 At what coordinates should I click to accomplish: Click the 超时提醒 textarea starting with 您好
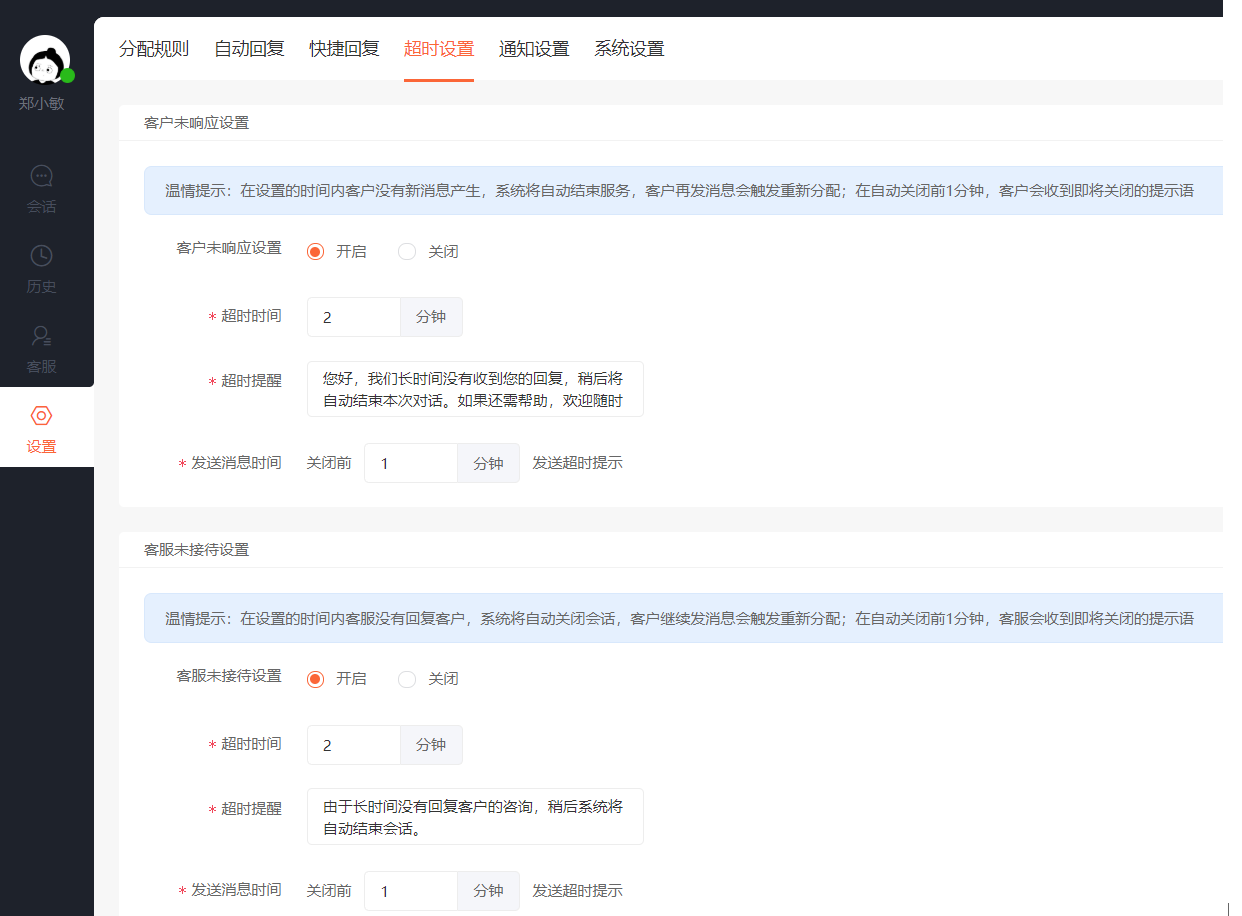point(475,389)
